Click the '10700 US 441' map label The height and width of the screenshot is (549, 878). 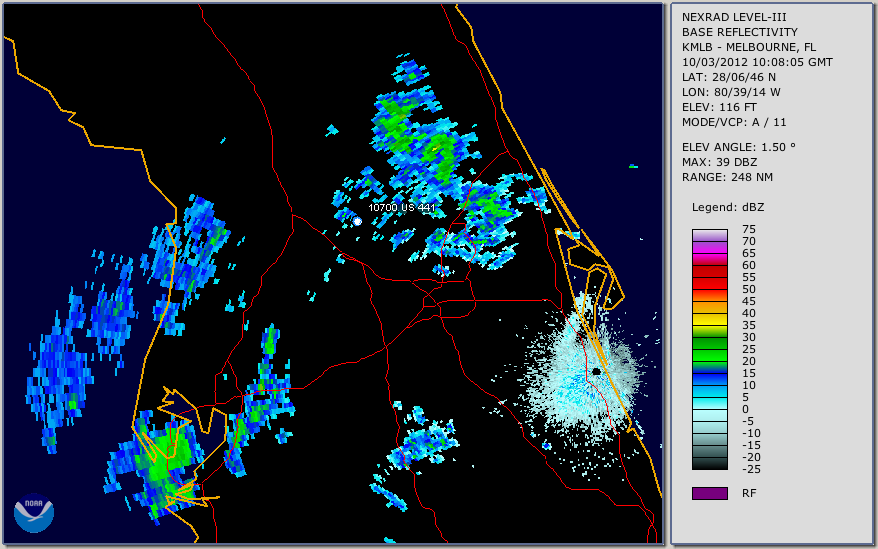(x=401, y=207)
